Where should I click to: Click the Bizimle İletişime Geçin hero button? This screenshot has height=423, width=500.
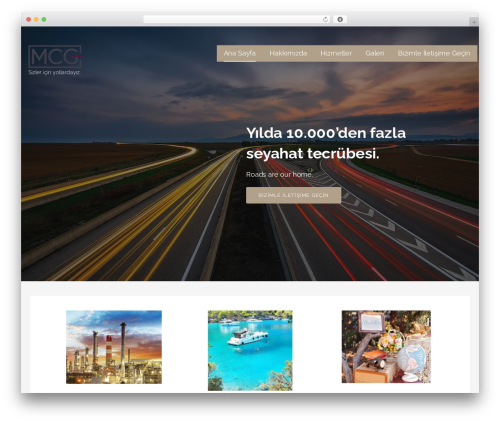293,195
